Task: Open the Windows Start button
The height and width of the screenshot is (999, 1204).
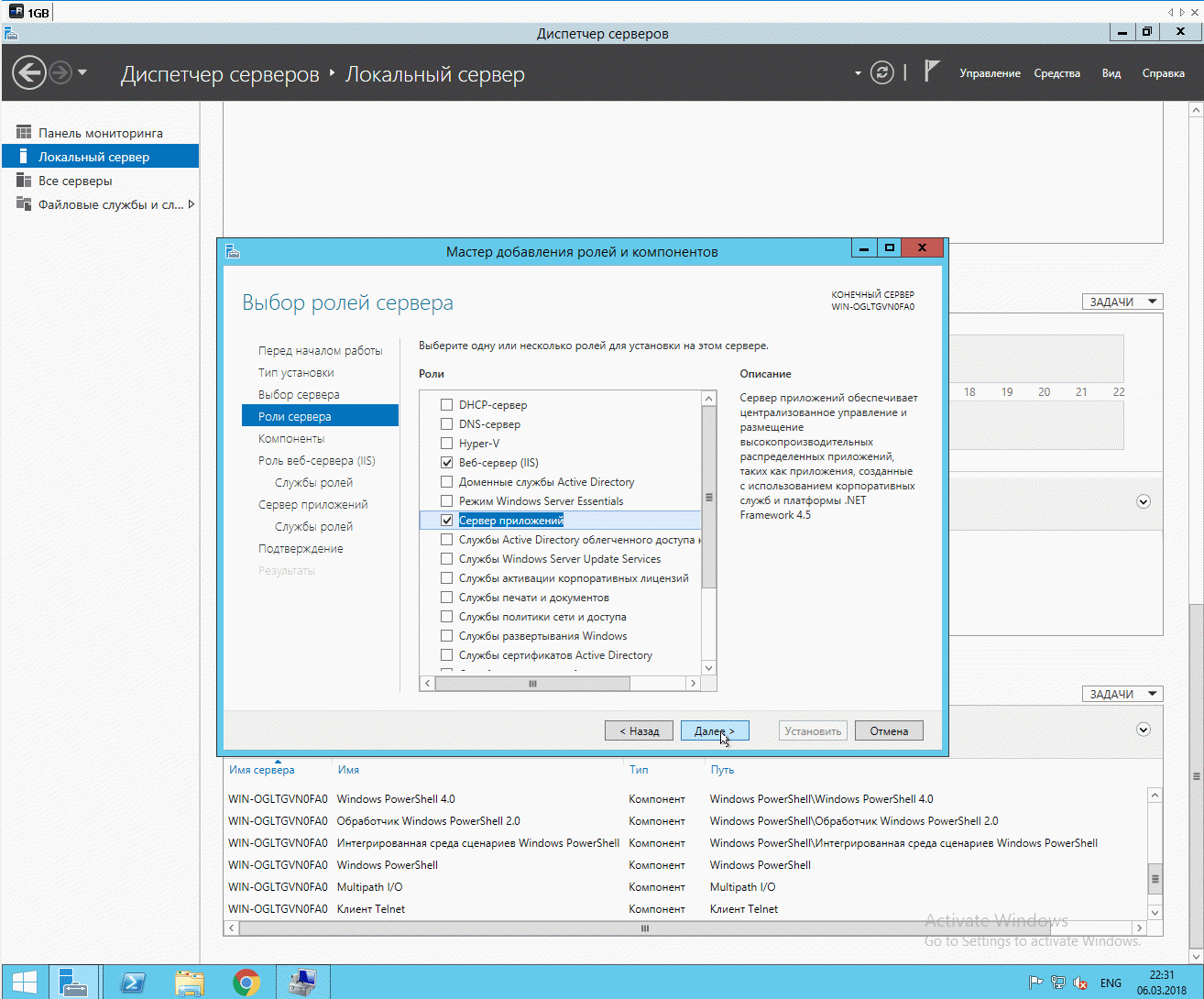Action: click(25, 983)
